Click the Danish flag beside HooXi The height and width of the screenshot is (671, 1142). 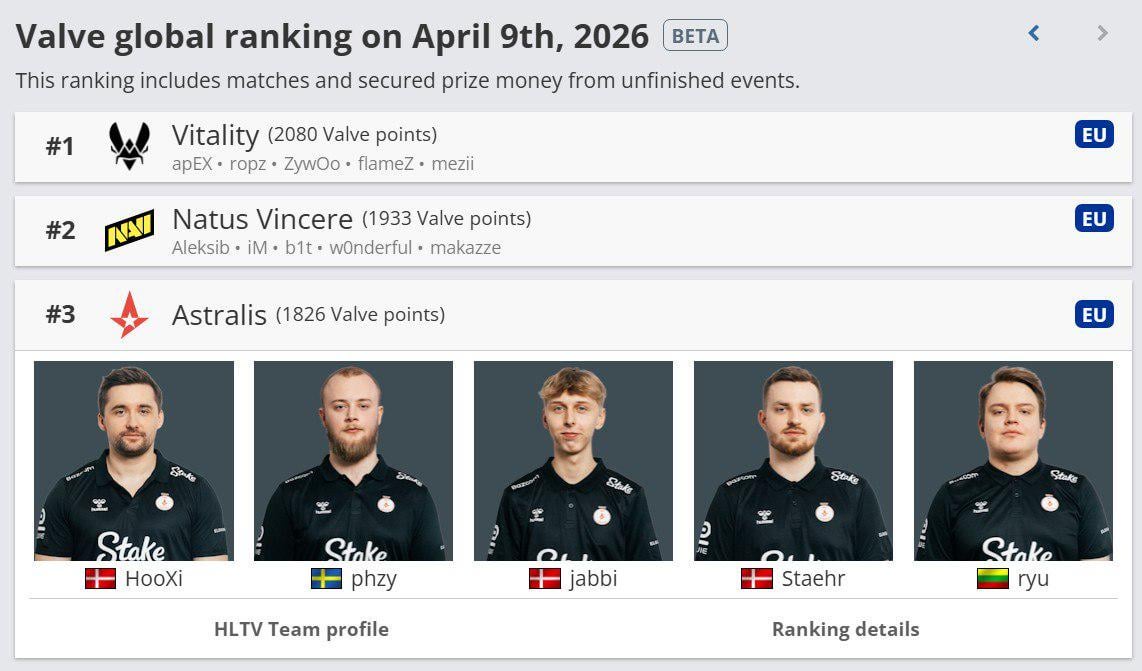[100, 578]
